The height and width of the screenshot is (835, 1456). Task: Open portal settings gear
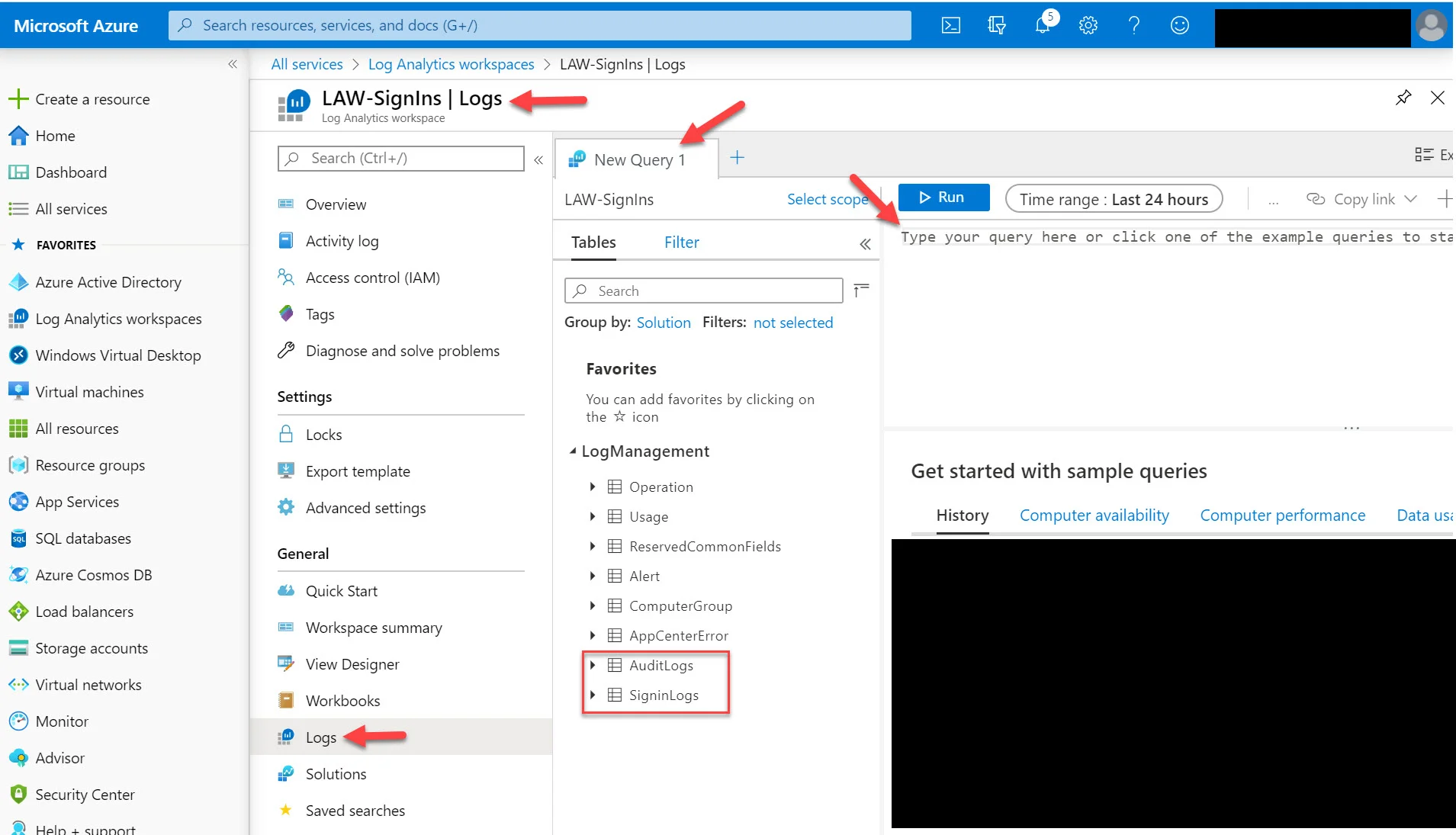(x=1088, y=25)
